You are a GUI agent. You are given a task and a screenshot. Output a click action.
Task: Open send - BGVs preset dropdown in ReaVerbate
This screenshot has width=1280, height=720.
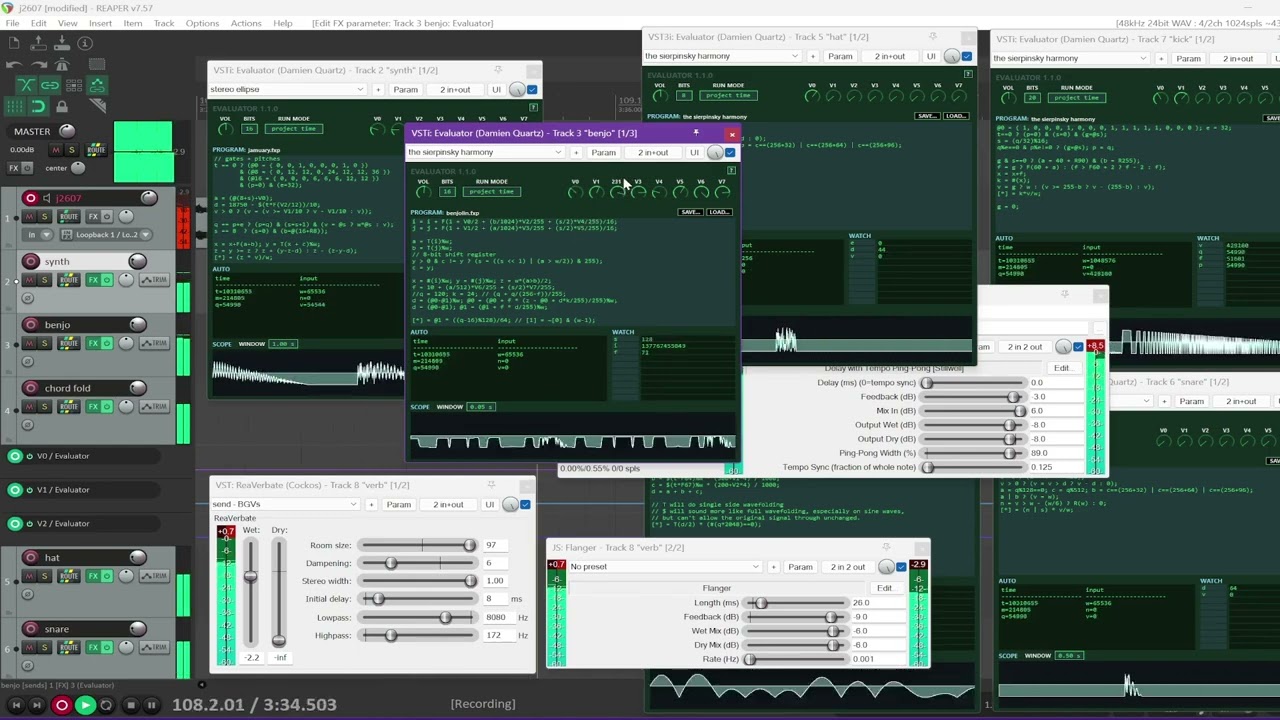[x=286, y=504]
